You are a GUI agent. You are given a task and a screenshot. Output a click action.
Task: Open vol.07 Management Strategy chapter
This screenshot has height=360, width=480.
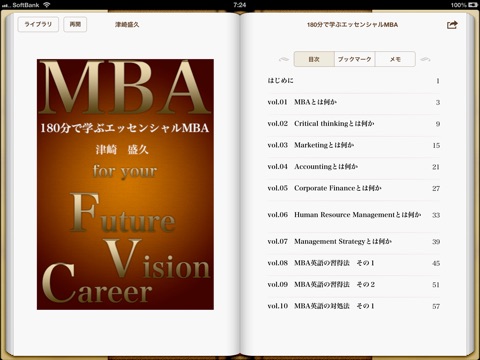point(354,241)
